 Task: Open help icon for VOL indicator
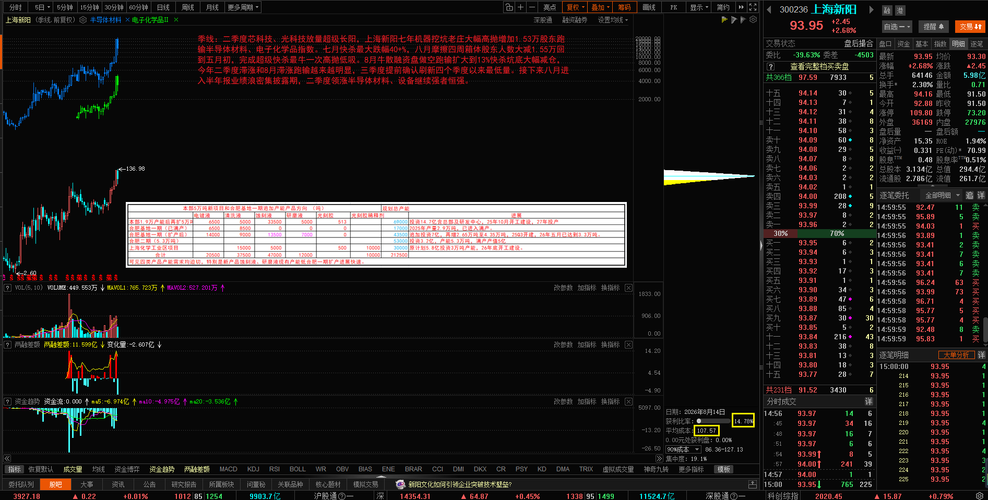point(7,287)
